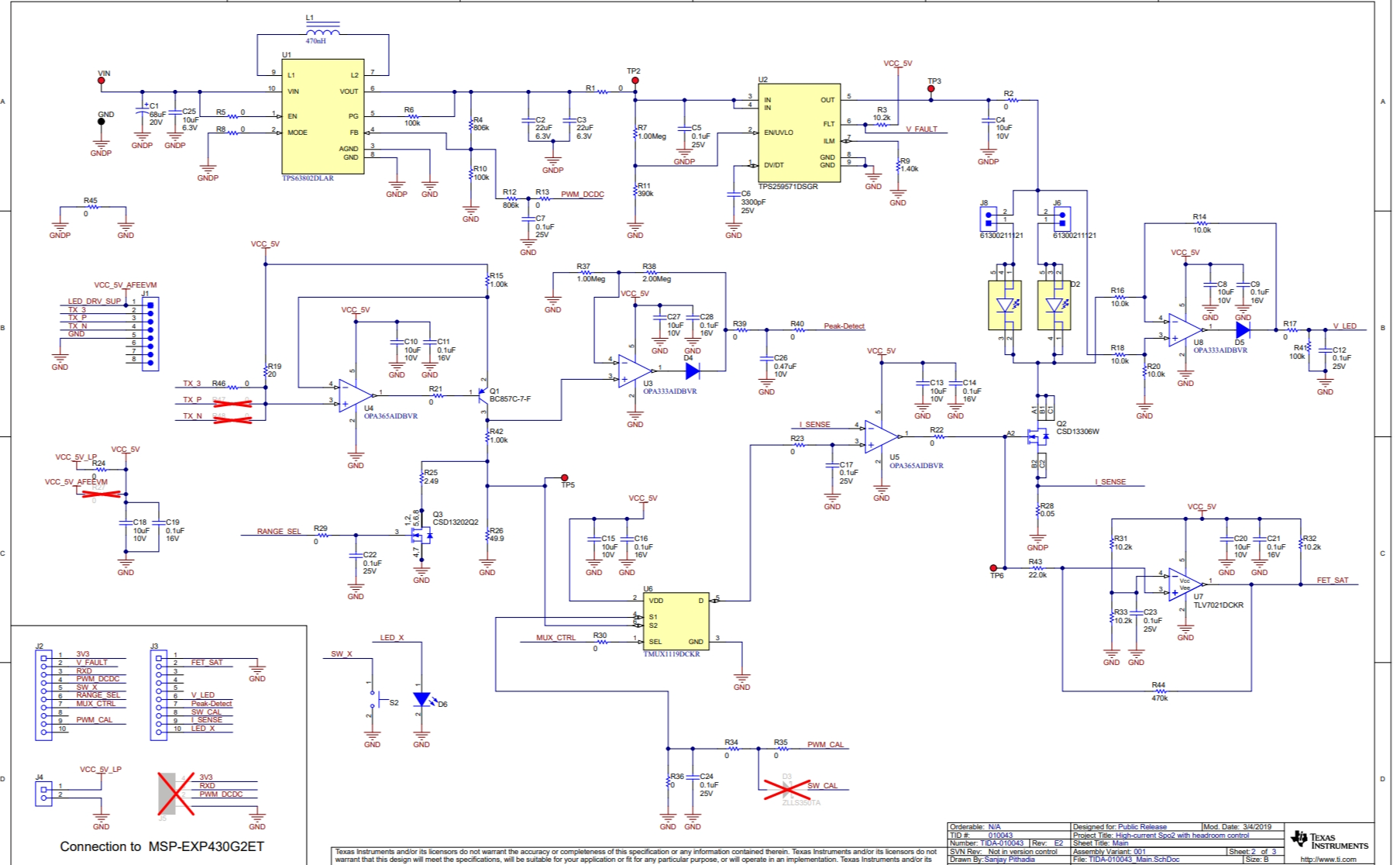The height and width of the screenshot is (865, 1400).
Task: Select 'SVN Rev: Not in version control' field
Action: [1003, 851]
